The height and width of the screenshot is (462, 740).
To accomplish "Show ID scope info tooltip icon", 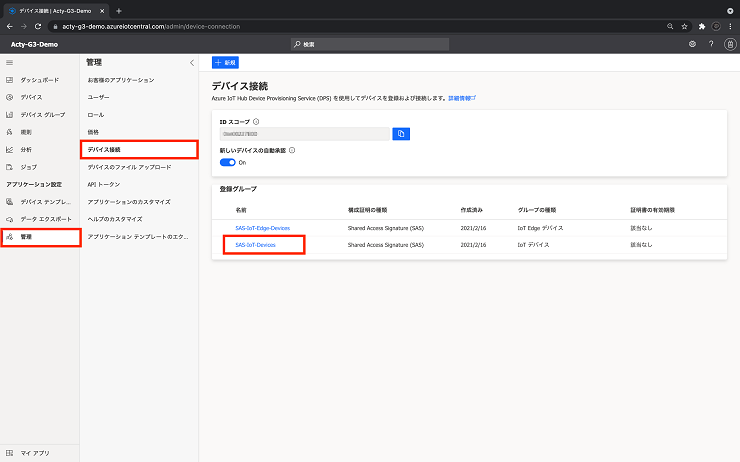I will 256,122.
